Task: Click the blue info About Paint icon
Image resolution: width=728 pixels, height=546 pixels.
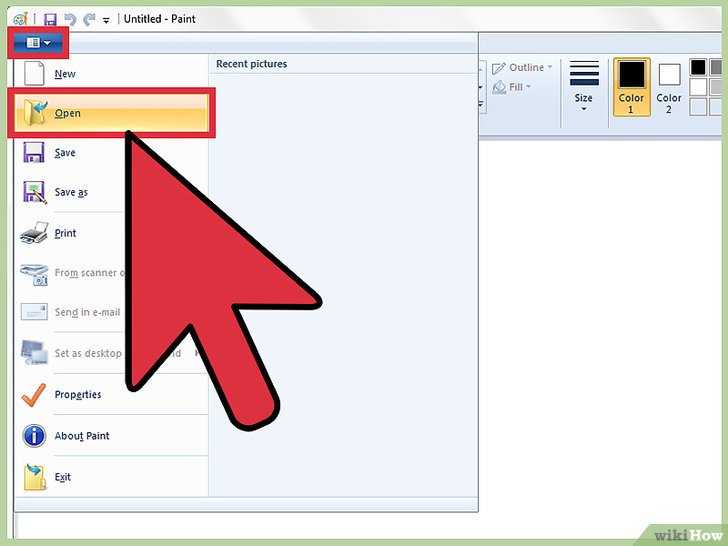Action: click(x=34, y=436)
